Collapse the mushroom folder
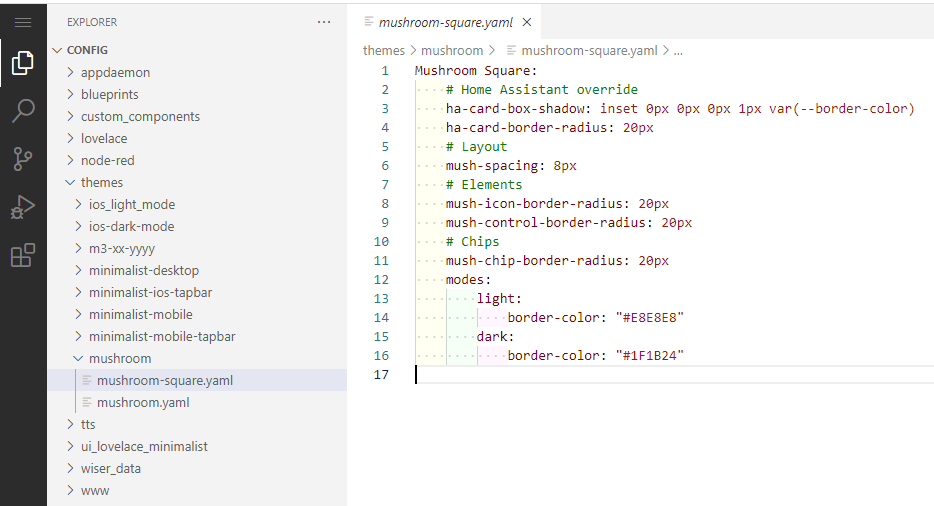This screenshot has width=934, height=506. (x=120, y=358)
